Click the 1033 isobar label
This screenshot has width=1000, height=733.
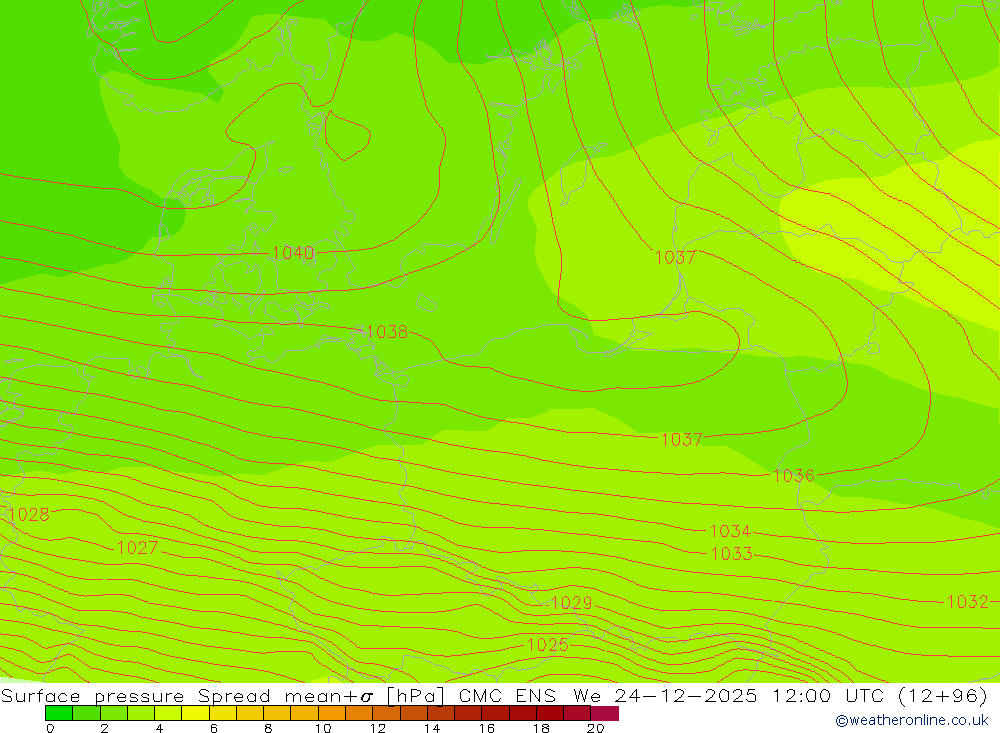(732, 553)
